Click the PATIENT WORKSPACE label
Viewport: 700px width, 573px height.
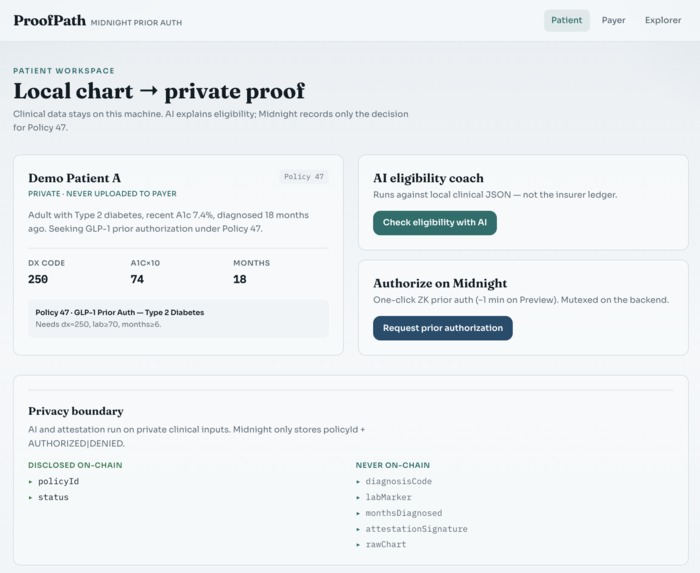pyautogui.click(x=64, y=71)
